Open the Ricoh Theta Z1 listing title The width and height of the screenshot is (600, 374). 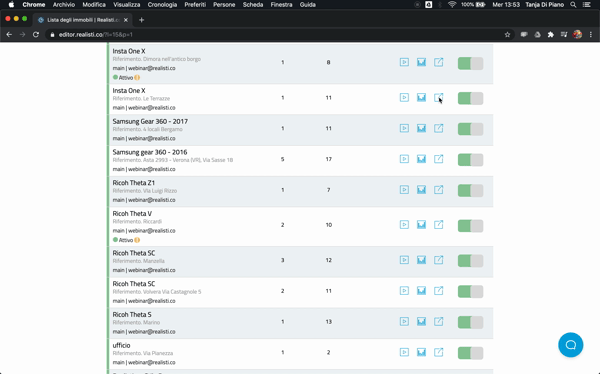pyautogui.click(x=134, y=183)
